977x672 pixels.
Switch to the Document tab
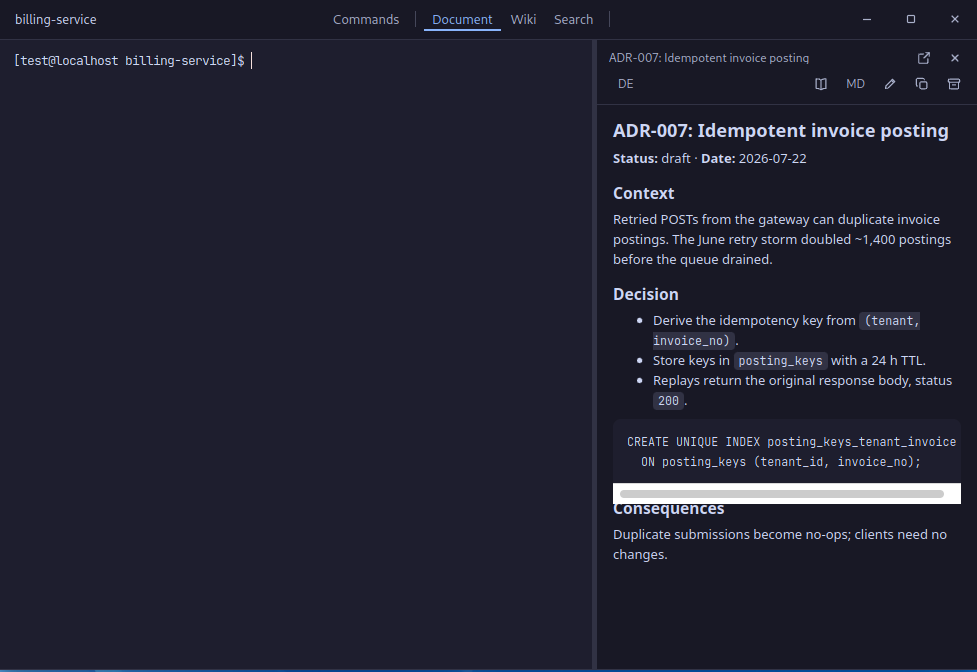click(x=462, y=19)
